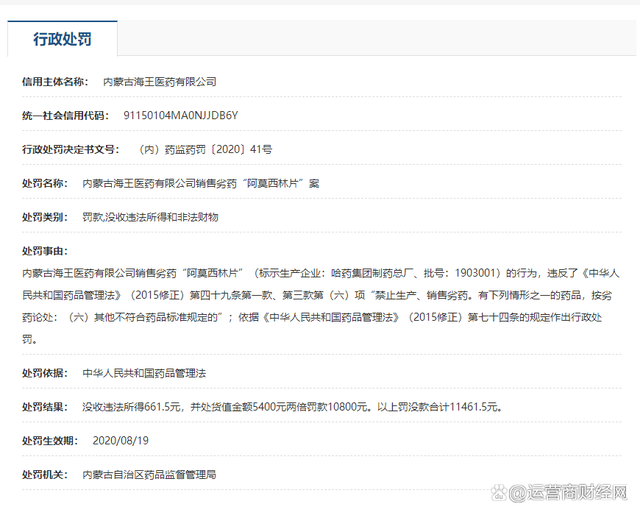
Task: Click the 处罚事由 label
Action: tap(45, 251)
